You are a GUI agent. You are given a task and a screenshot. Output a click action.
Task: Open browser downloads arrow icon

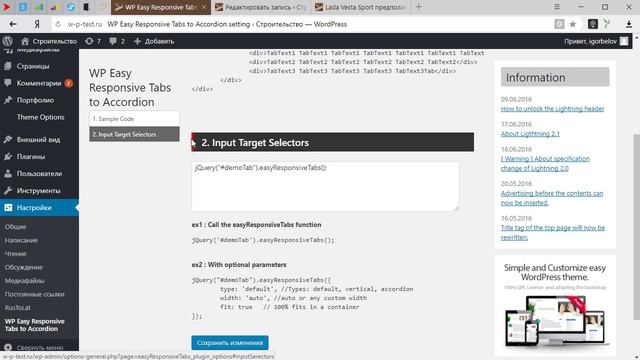point(629,24)
